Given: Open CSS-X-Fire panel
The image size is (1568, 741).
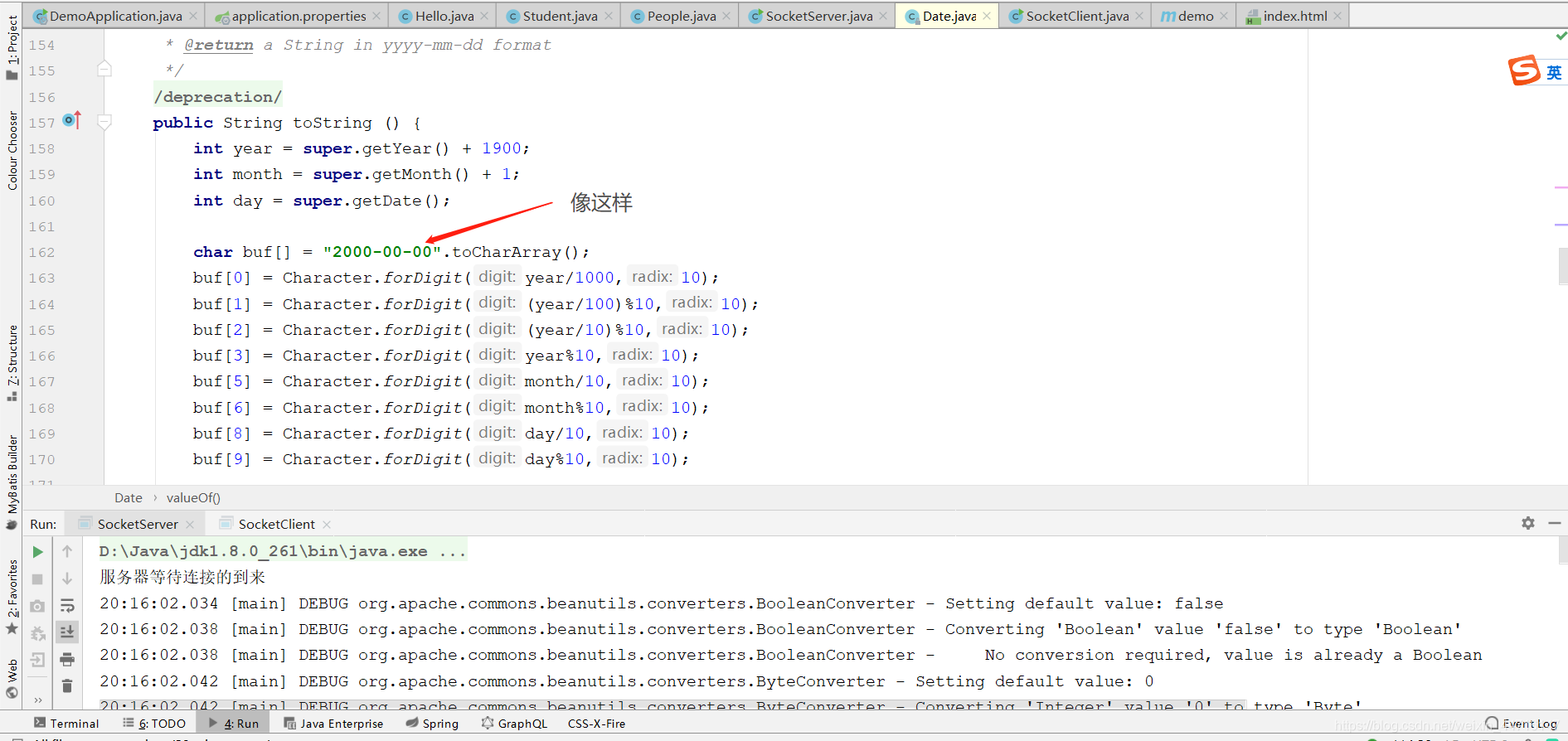Looking at the screenshot, I should pos(596,724).
